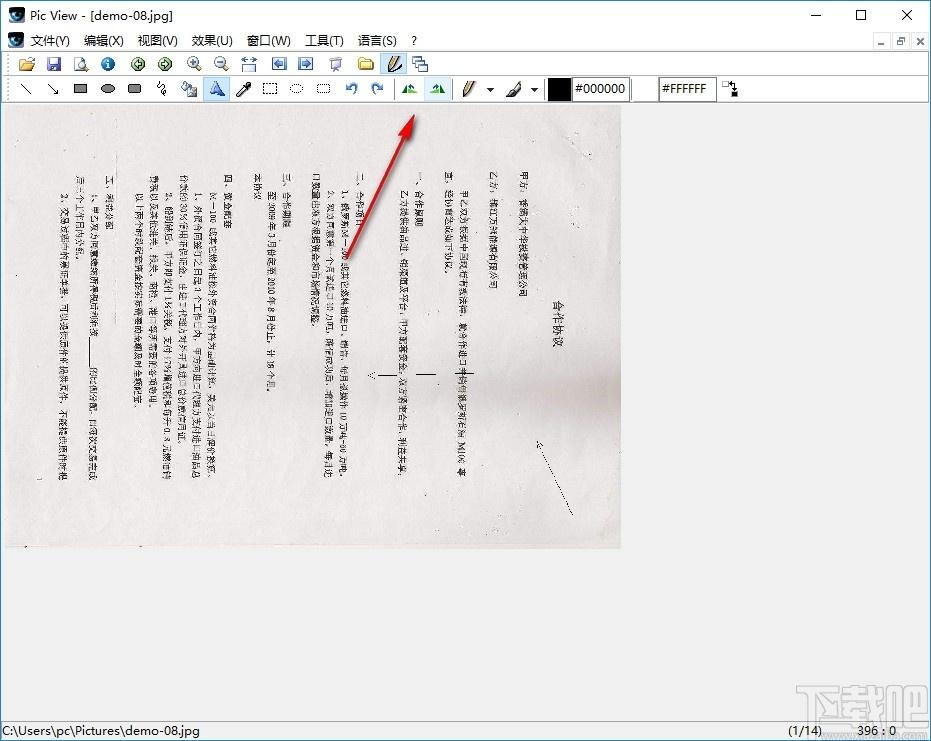Open the 文件(Y) menu
Image resolution: width=931 pixels, height=741 pixels.
click(x=50, y=40)
